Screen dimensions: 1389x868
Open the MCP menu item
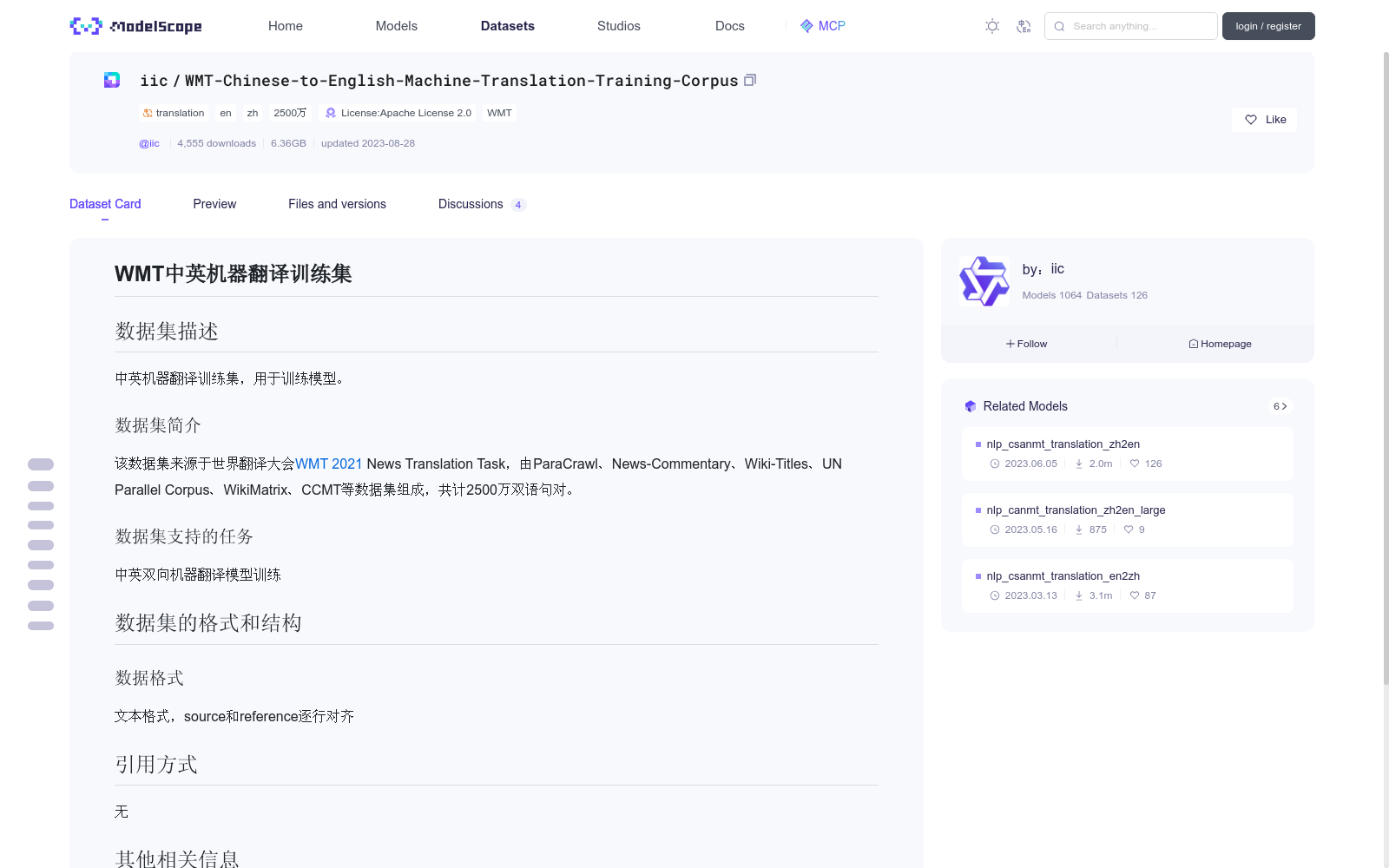click(822, 26)
